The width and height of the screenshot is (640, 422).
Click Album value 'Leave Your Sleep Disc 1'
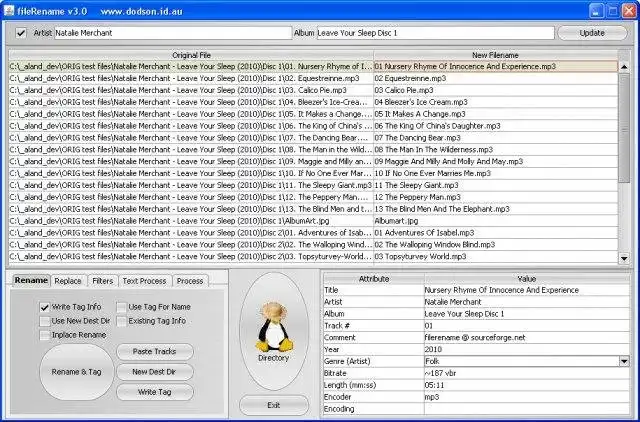pyautogui.click(x=527, y=314)
